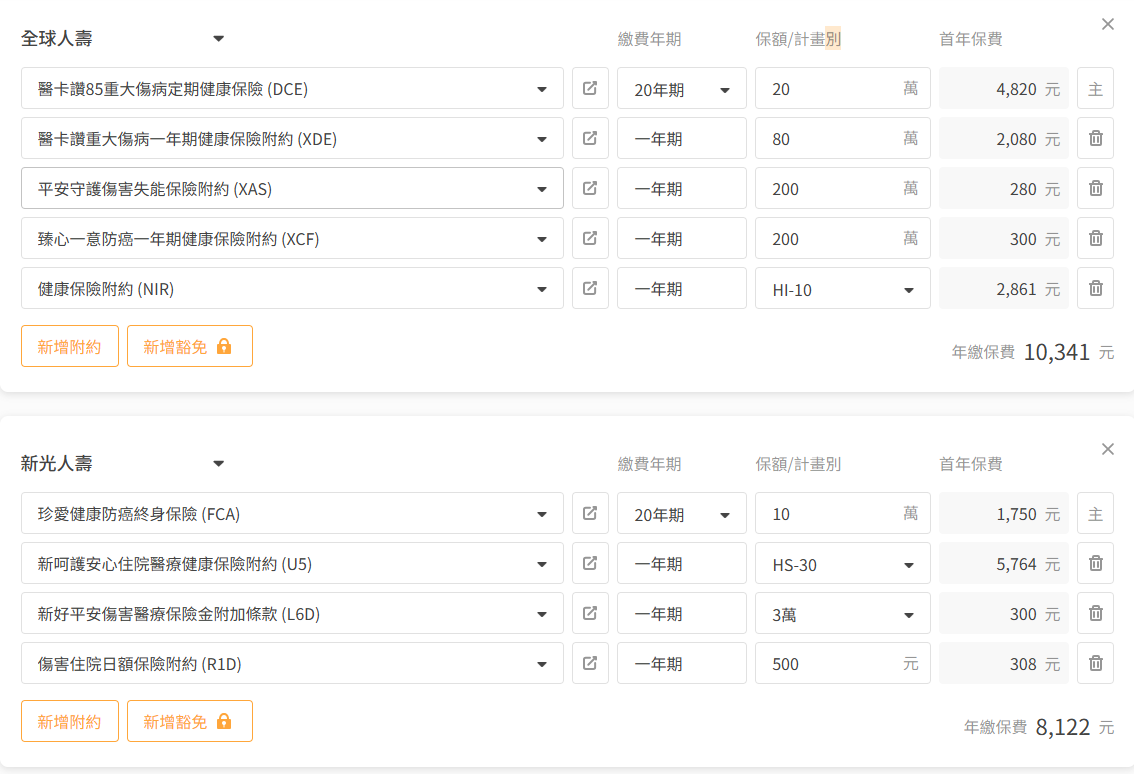
Task: Open the HS-30 plan dropdown
Action: pos(842,564)
